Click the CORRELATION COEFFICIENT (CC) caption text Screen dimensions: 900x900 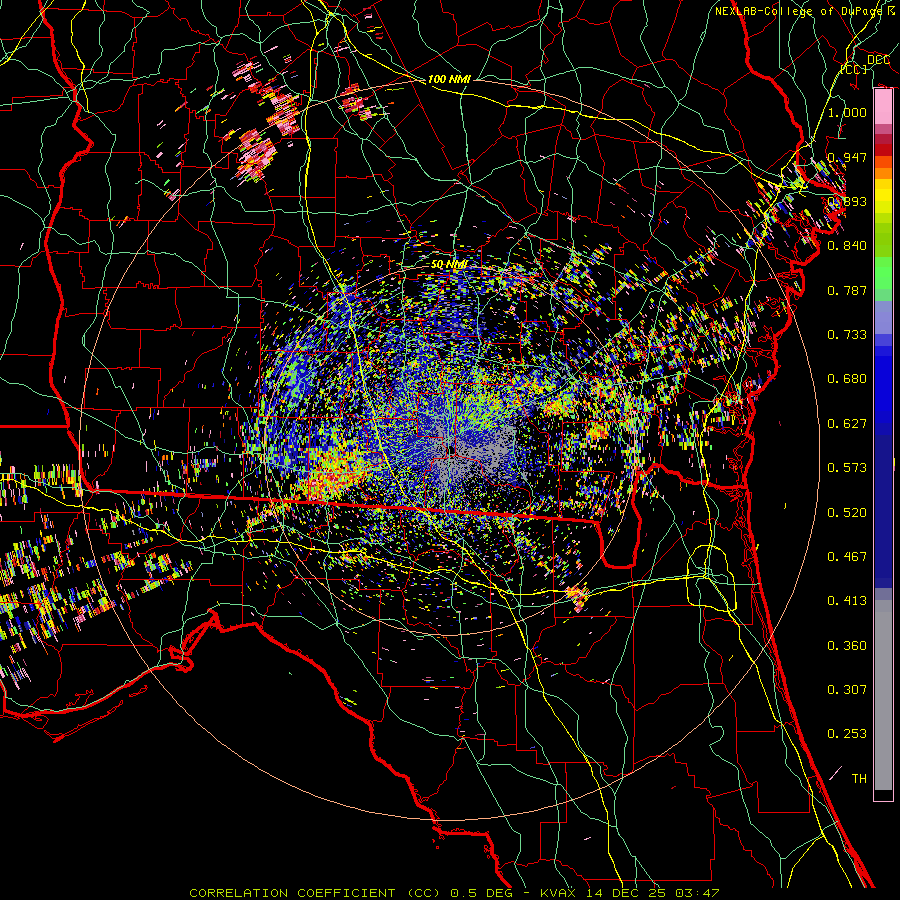click(315, 893)
